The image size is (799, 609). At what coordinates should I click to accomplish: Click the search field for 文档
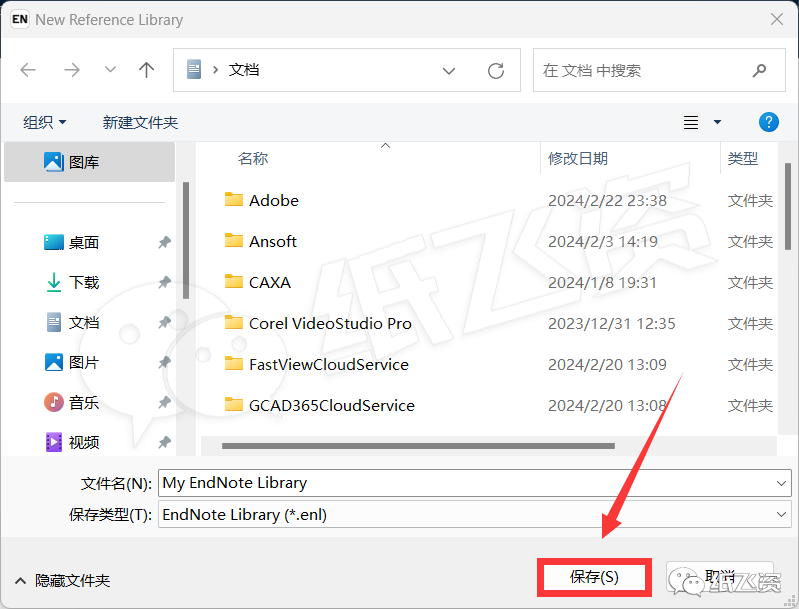659,70
